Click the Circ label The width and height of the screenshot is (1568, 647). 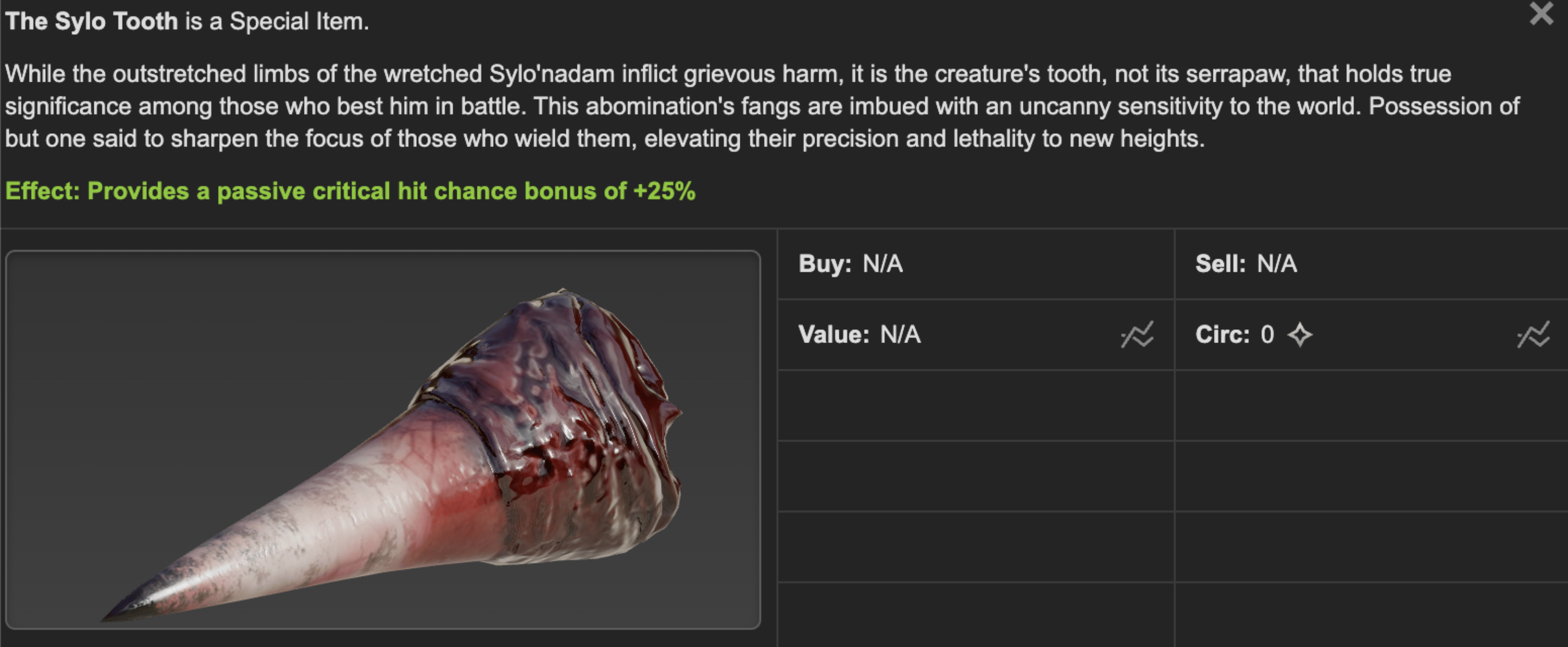tap(1222, 334)
